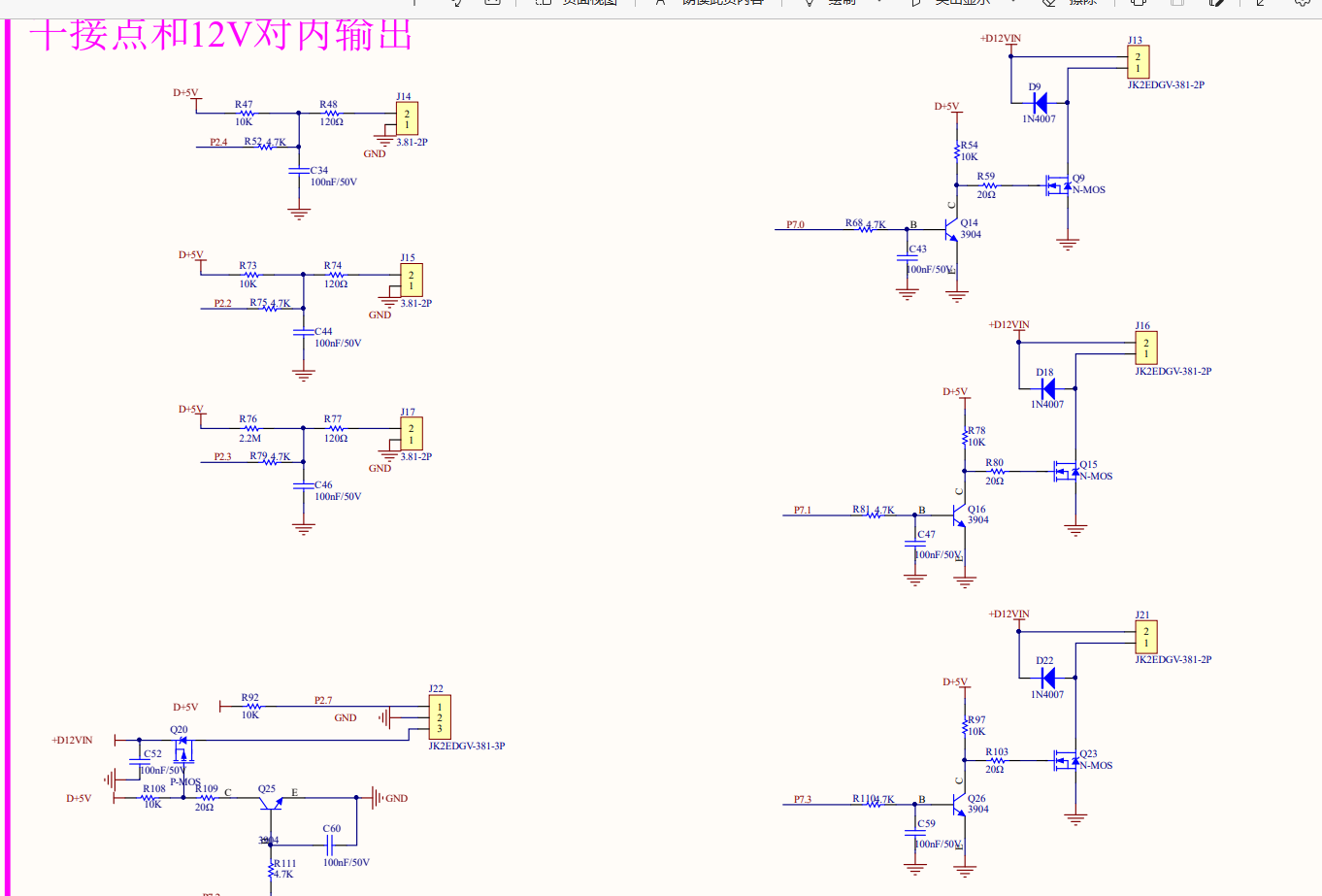Screen dimensions: 1322x896
Task: Click the 'R59' resistor label
Action: 986,177
